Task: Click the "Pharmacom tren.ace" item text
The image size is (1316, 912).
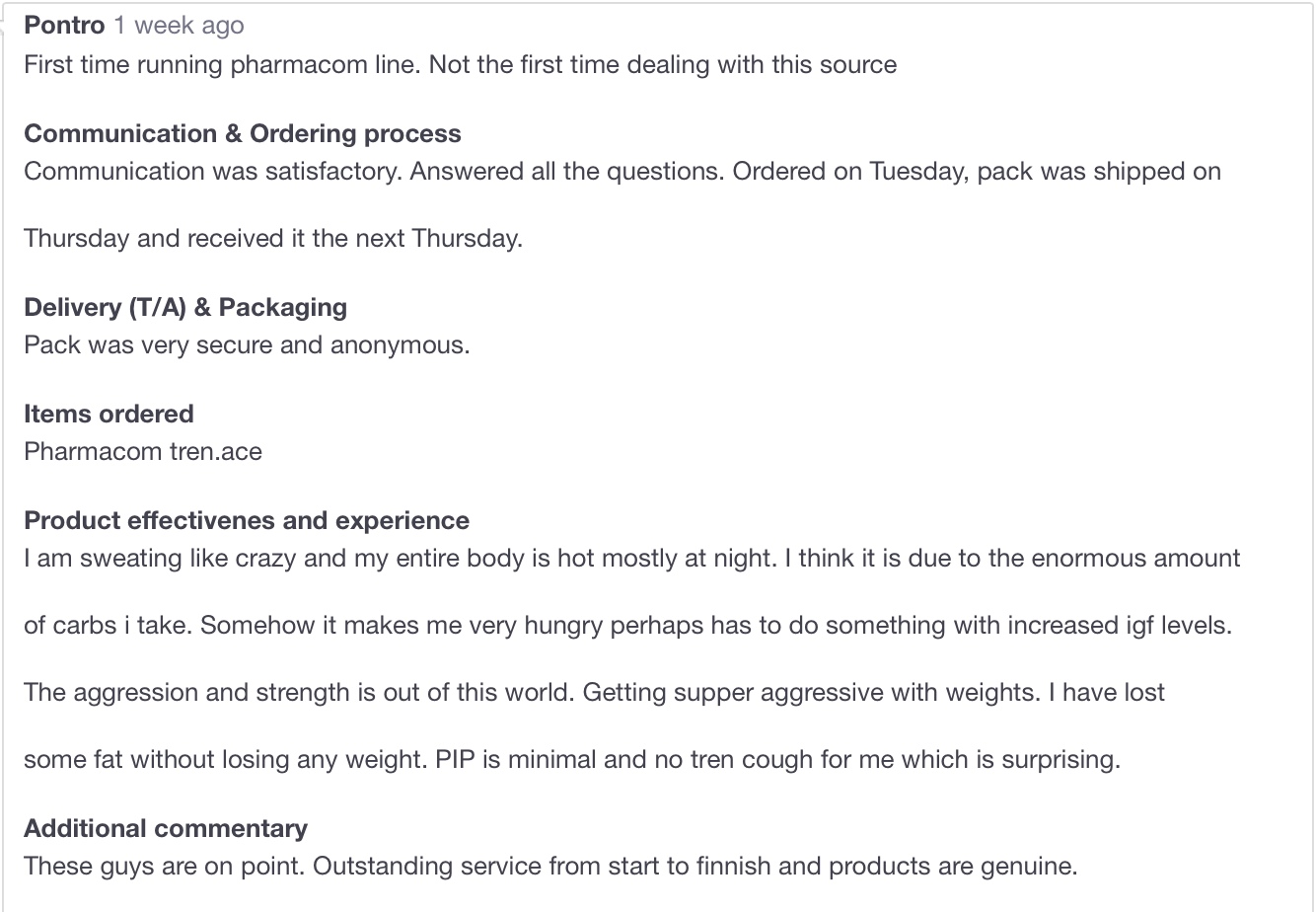Action: point(143,452)
